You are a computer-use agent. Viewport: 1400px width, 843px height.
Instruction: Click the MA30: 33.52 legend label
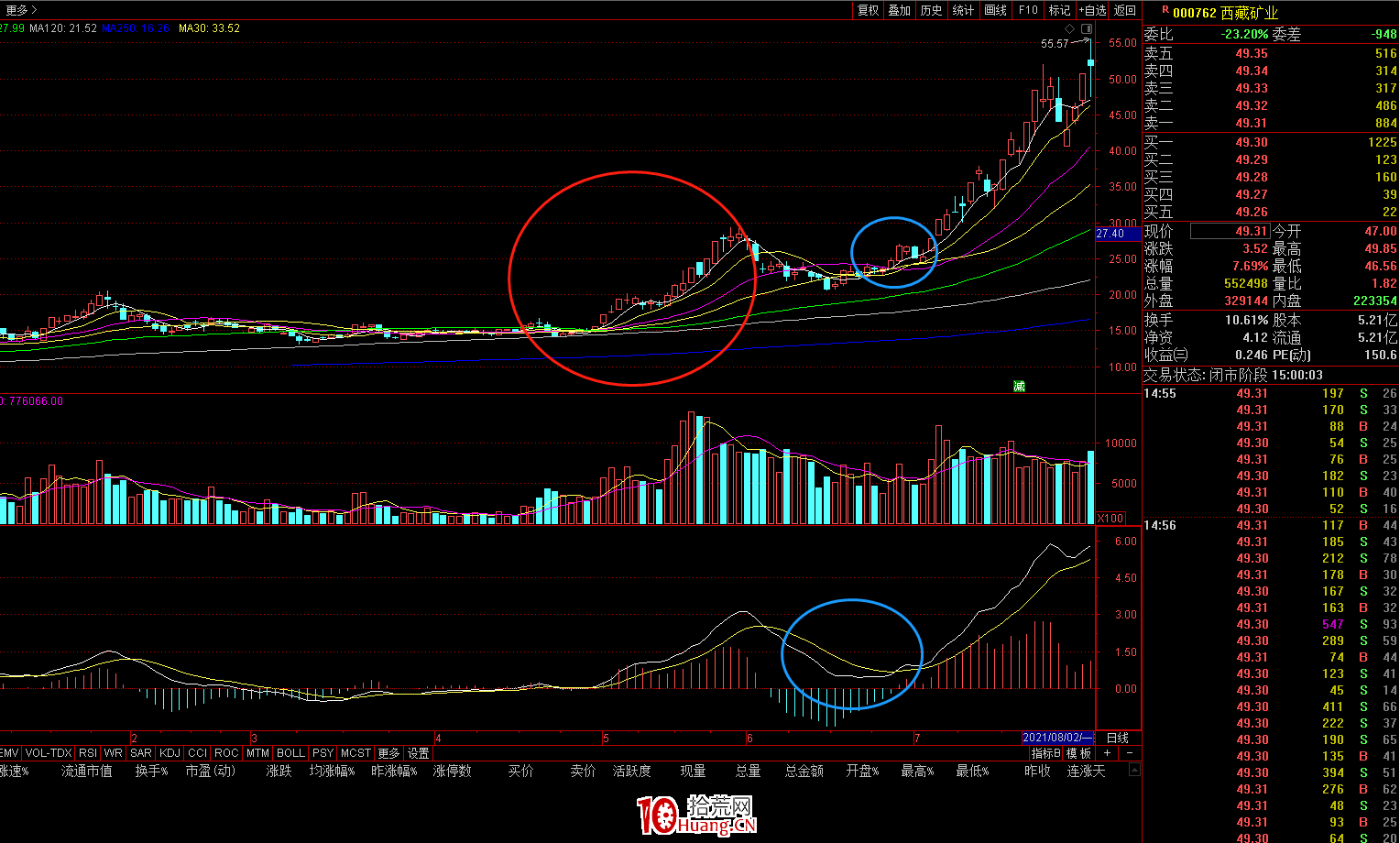click(x=209, y=28)
